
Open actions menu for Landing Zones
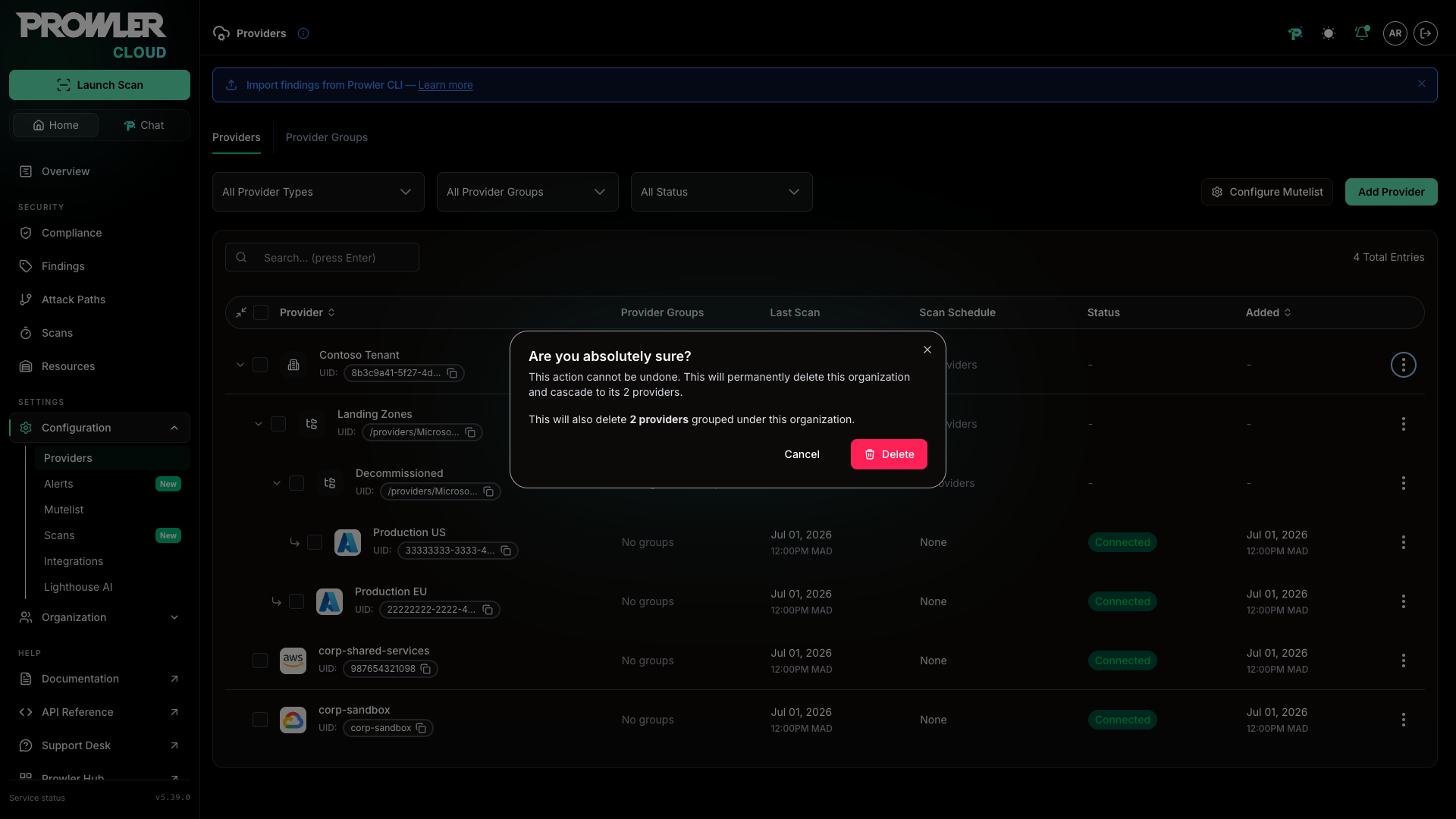coord(1404,424)
